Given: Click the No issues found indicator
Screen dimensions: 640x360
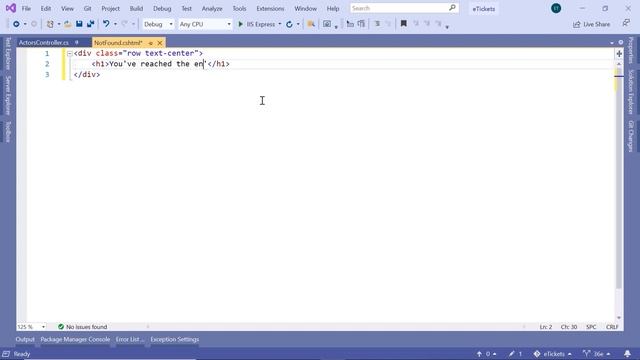Looking at the screenshot, I should coord(82,327).
